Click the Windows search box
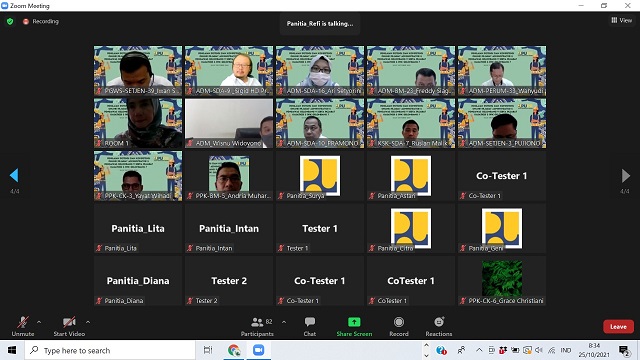The image size is (640, 360). pyautogui.click(x=110, y=350)
